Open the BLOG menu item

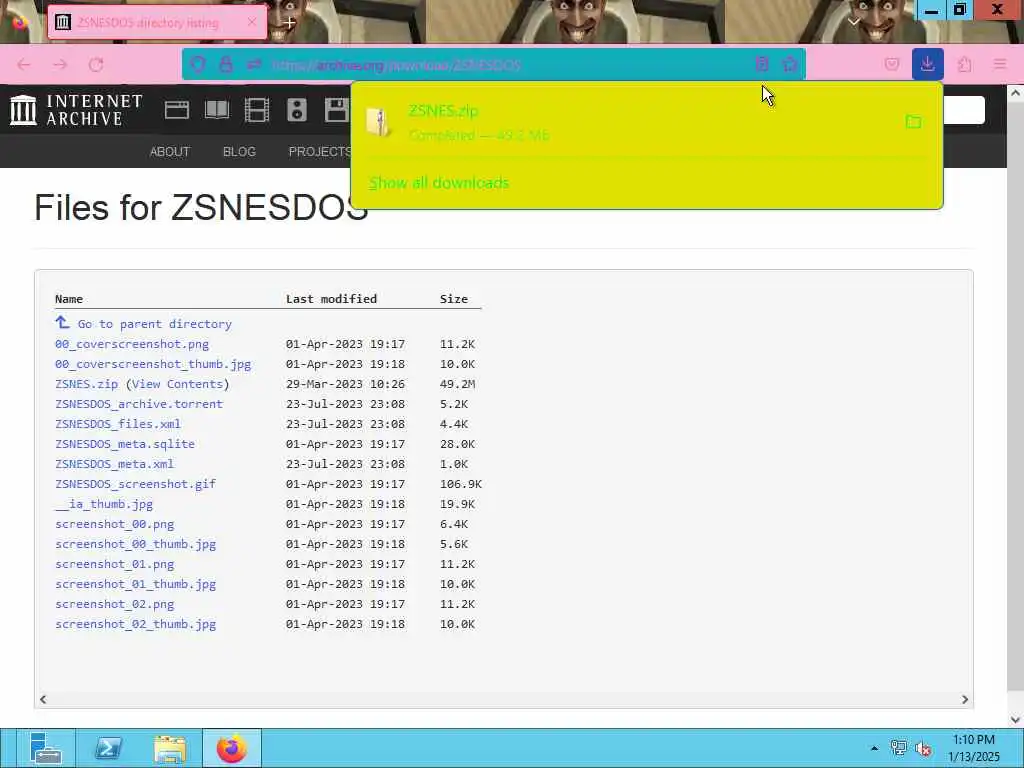click(x=239, y=152)
